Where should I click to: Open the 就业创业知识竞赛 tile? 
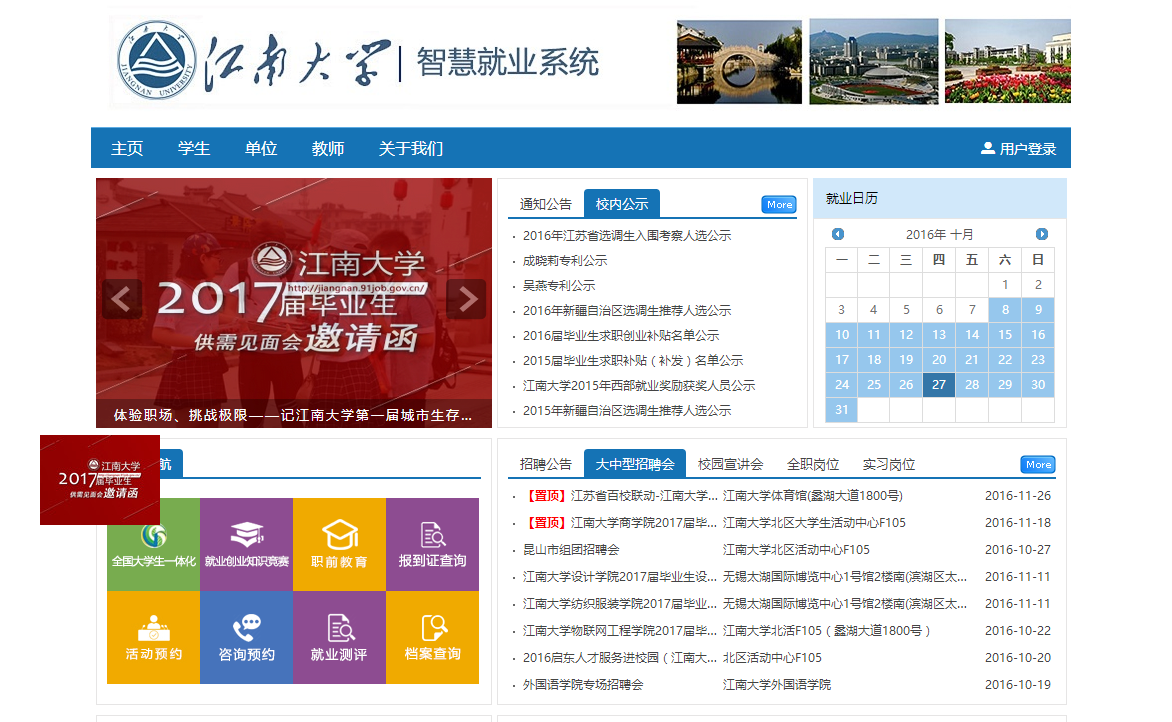pyautogui.click(x=246, y=544)
